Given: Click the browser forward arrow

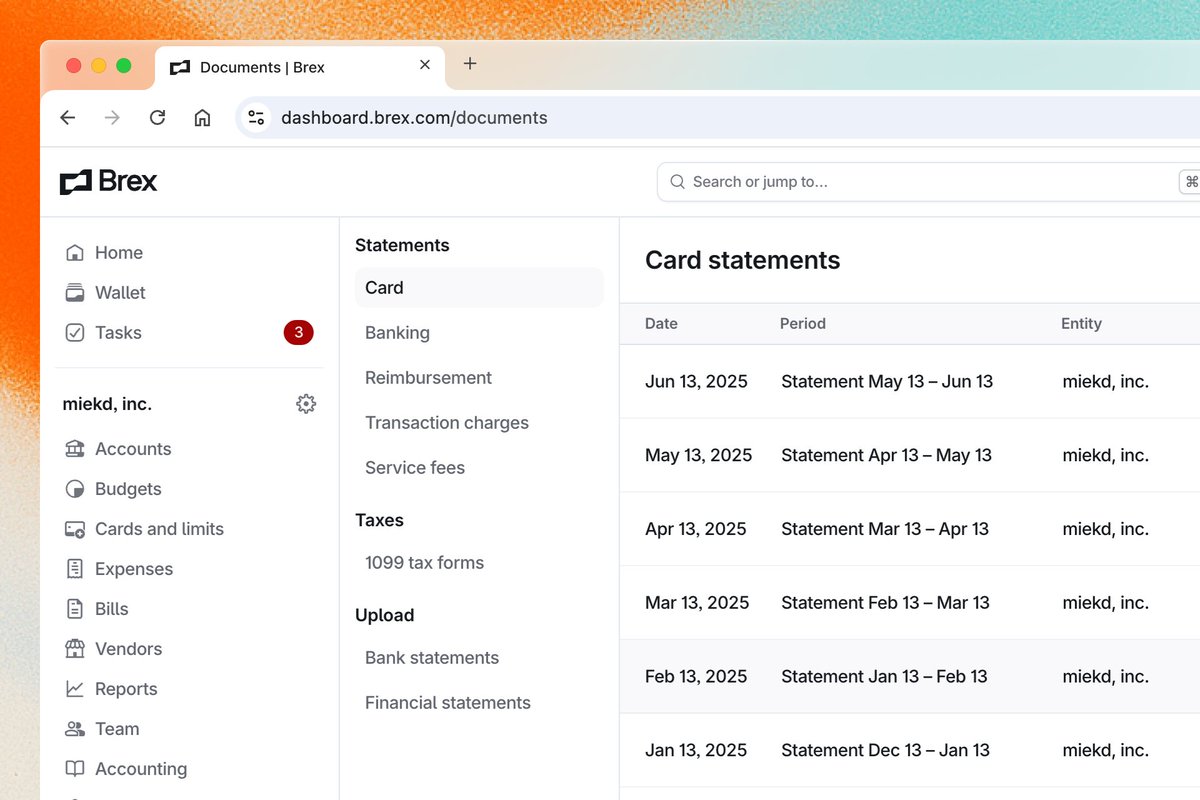Looking at the screenshot, I should pos(112,118).
